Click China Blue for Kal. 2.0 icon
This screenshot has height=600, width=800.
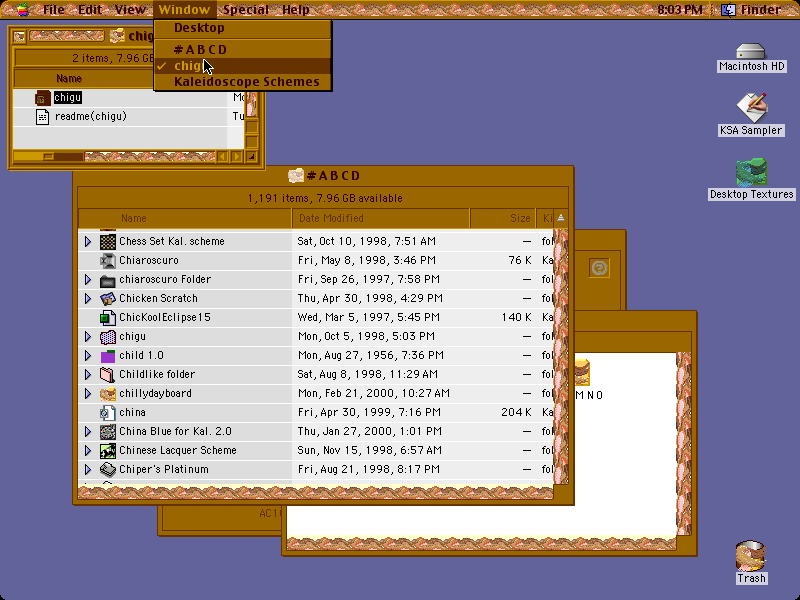tap(108, 432)
